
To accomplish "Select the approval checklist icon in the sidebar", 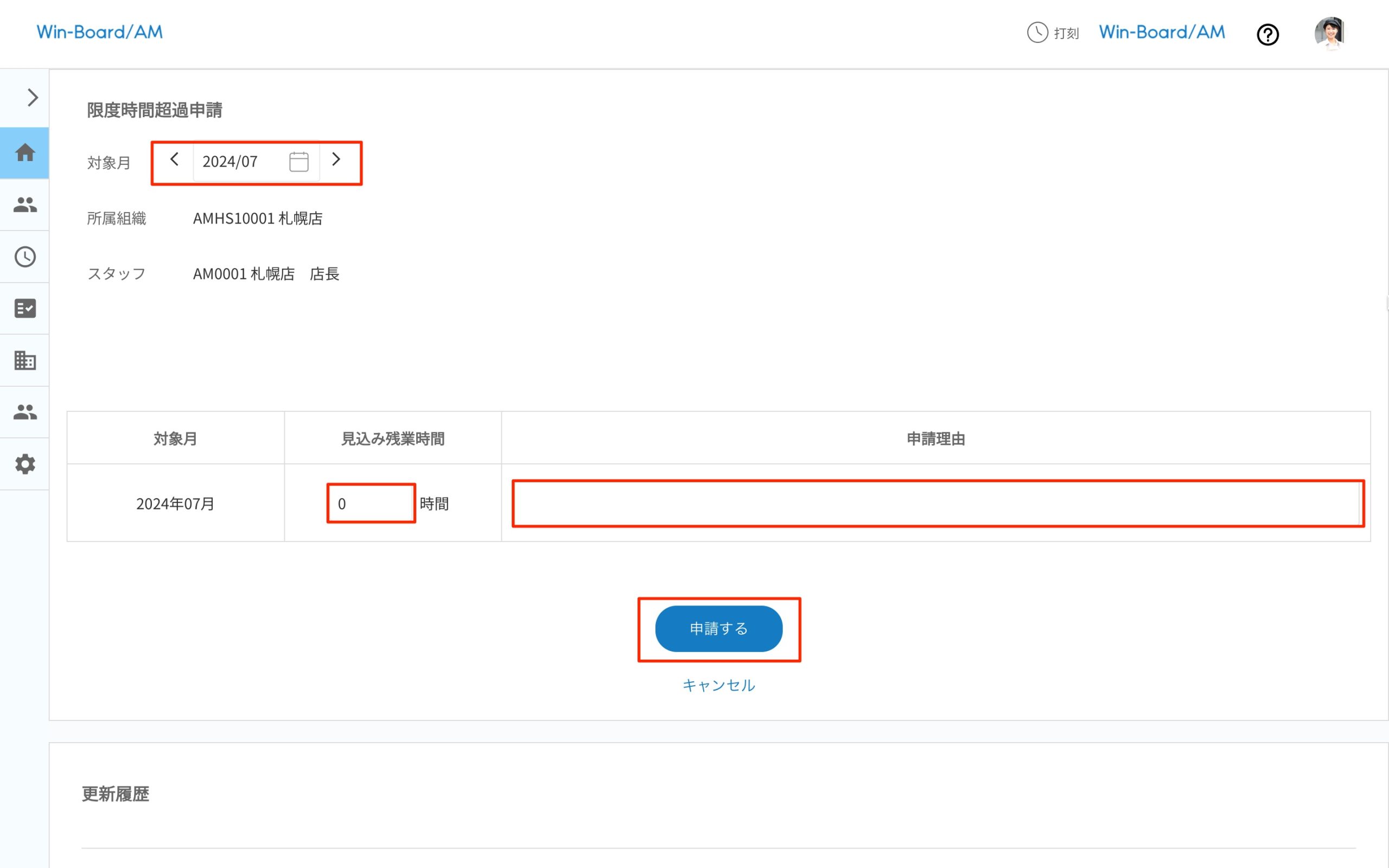I will (24, 308).
